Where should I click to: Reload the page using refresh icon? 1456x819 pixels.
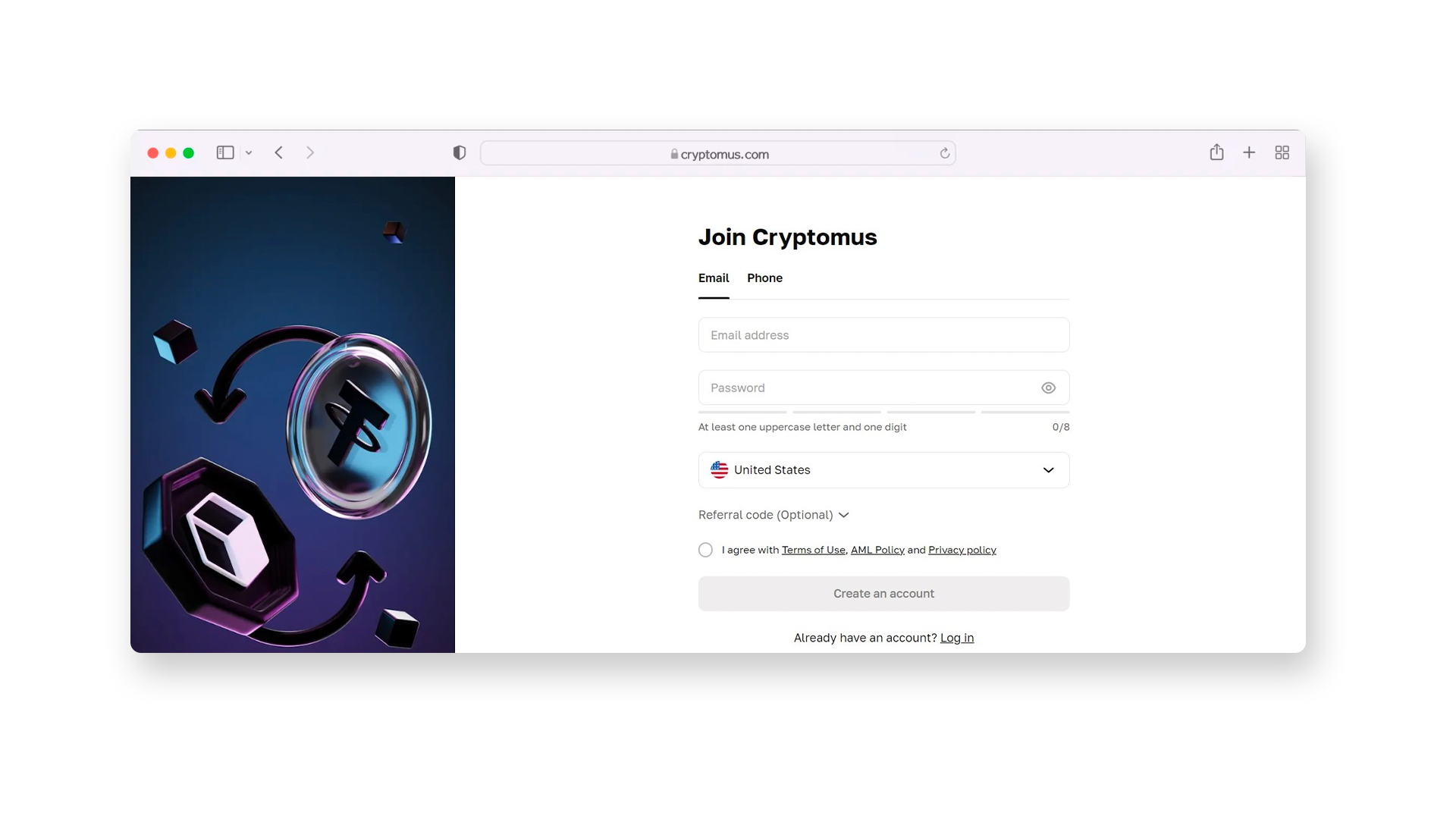point(945,153)
